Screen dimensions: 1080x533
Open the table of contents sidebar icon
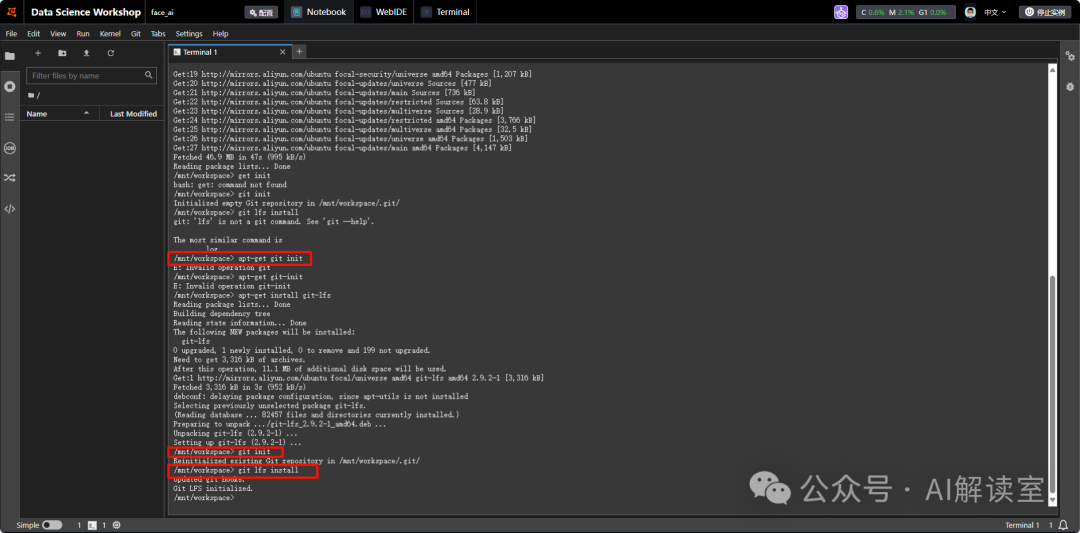10,117
